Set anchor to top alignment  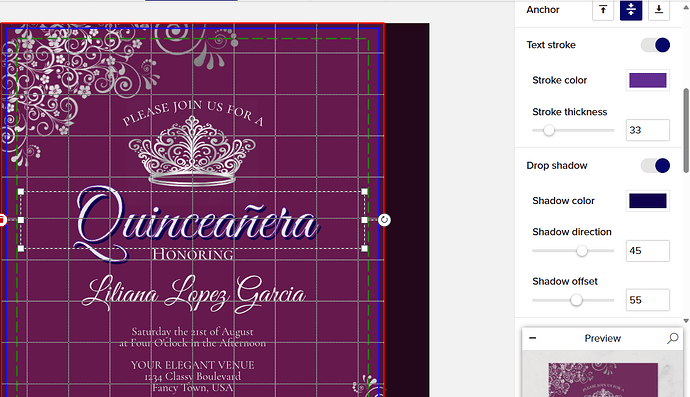click(603, 10)
